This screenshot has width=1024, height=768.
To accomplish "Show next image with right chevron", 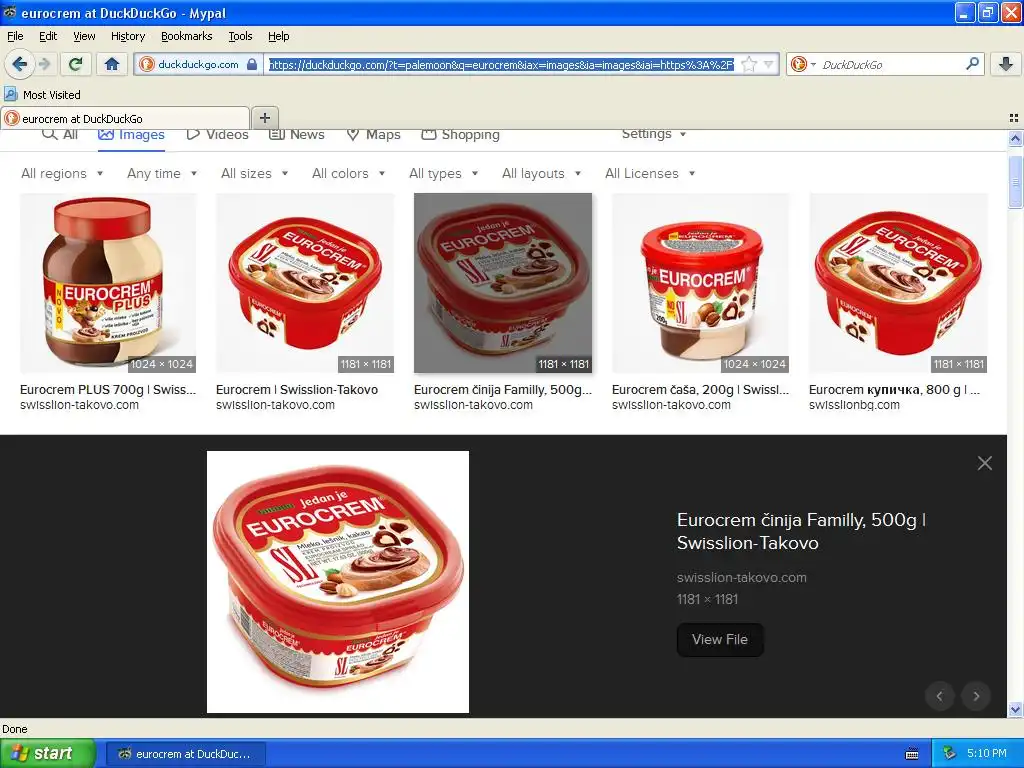I will (x=976, y=696).
